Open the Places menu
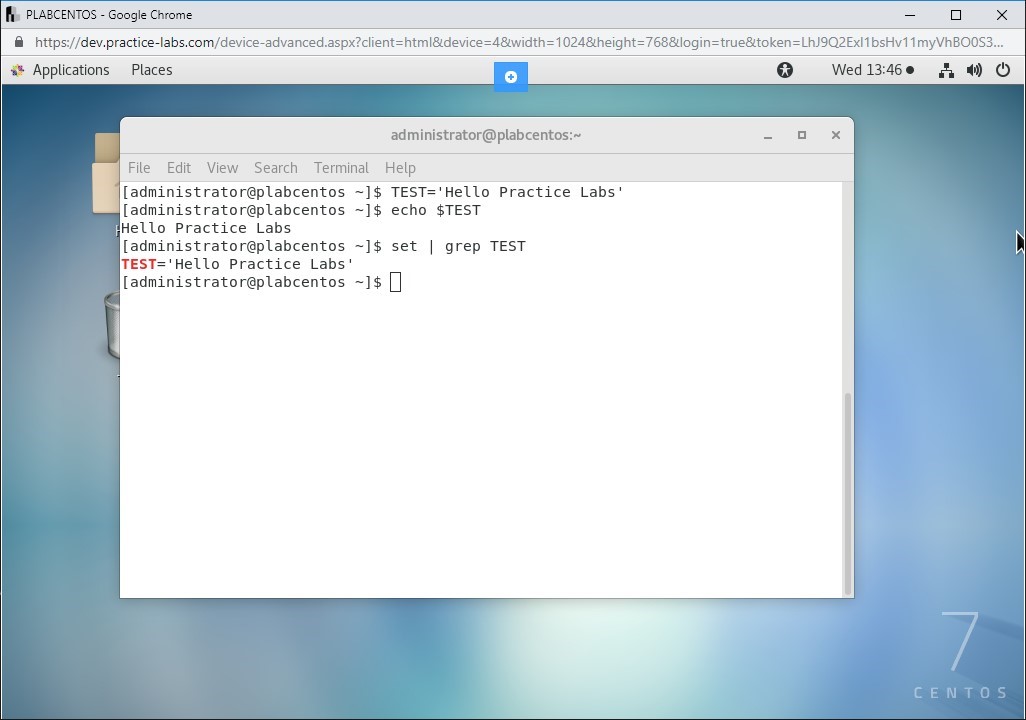Viewport: 1026px width, 720px height. 151,70
